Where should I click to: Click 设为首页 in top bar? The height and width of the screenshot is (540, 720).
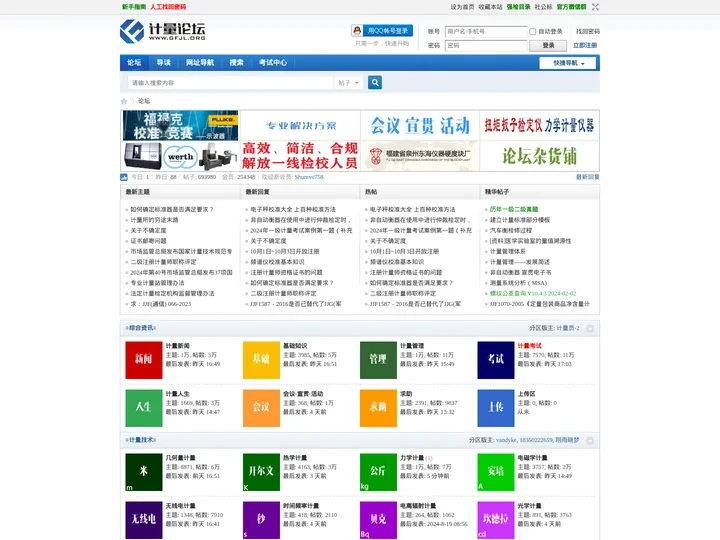click(x=462, y=7)
